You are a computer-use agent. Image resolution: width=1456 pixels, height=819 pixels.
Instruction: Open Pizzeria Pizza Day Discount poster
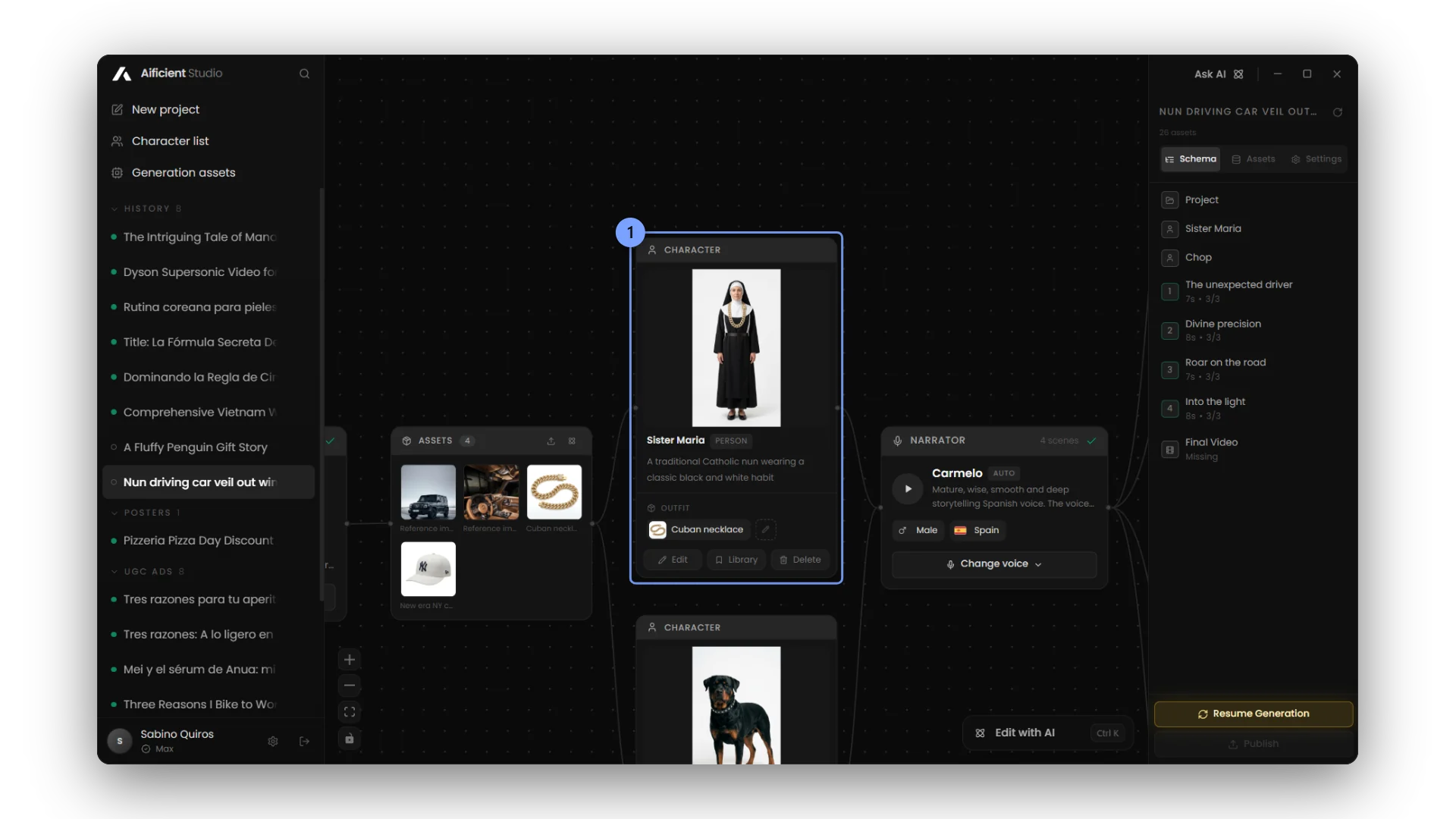[208, 541]
